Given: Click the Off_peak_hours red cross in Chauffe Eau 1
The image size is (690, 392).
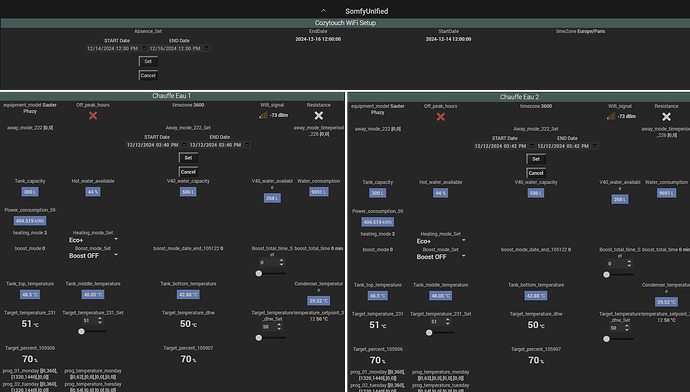Looking at the screenshot, I should tap(93, 116).
